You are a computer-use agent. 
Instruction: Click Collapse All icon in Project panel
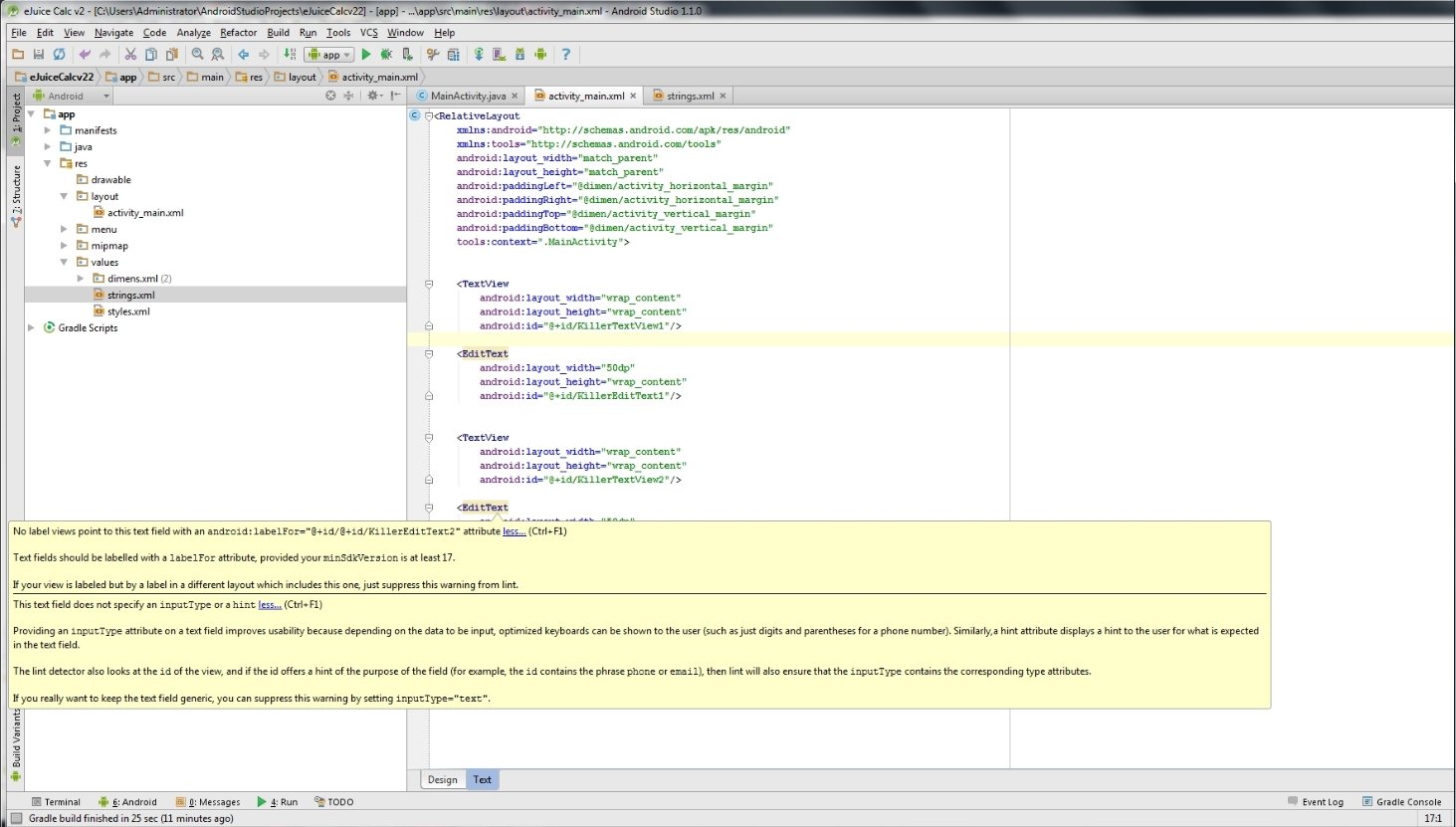pos(348,96)
